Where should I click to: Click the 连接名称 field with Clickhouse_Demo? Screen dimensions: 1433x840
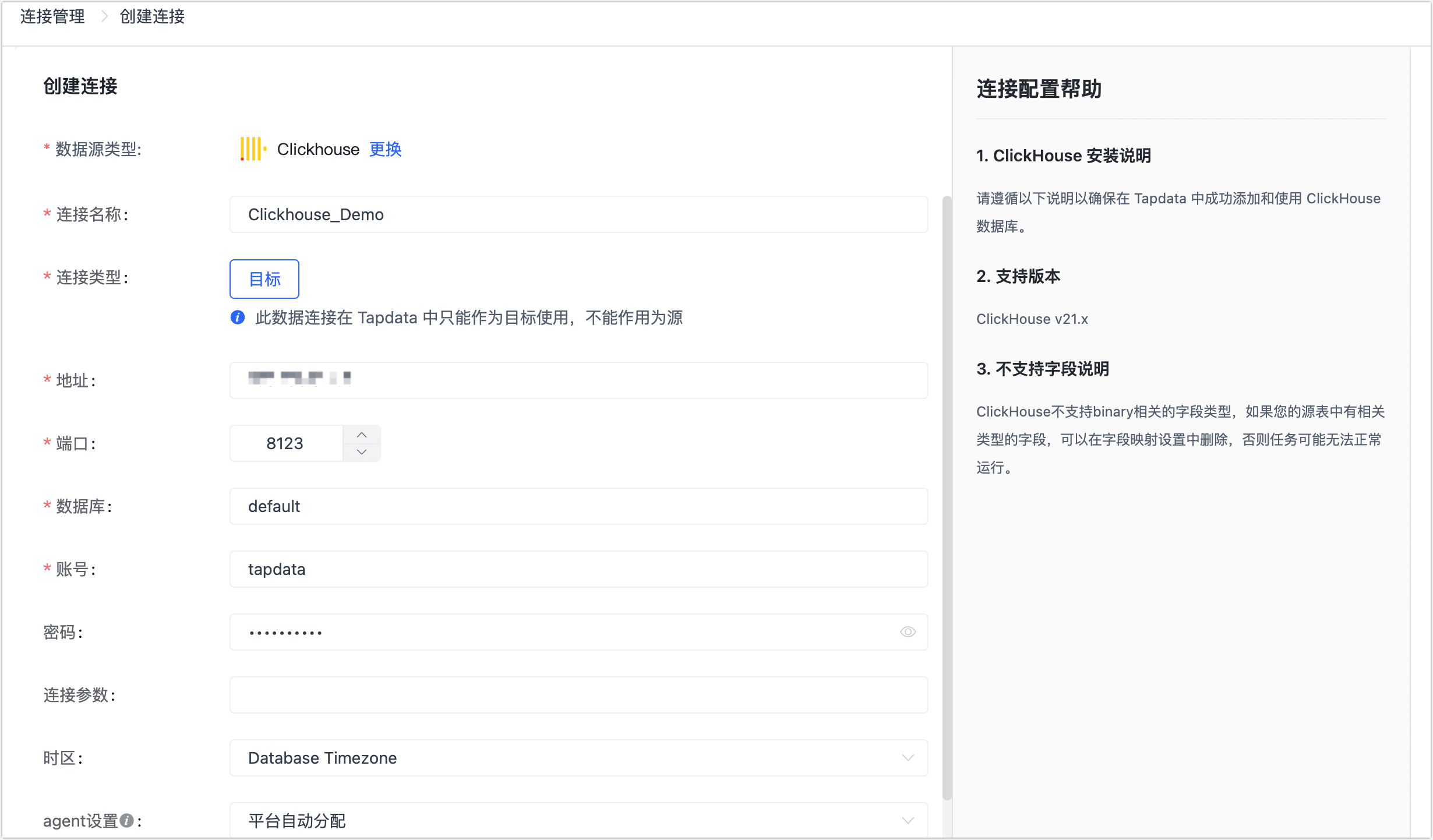coord(578,215)
